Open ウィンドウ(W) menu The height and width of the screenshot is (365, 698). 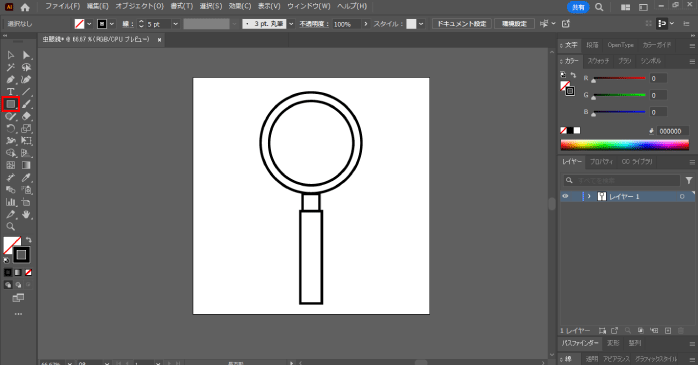(308, 6)
